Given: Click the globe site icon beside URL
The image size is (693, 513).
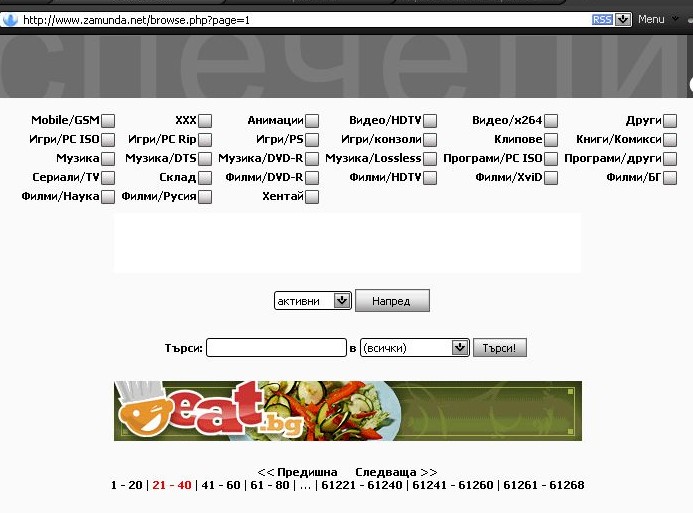Looking at the screenshot, I should [10, 20].
